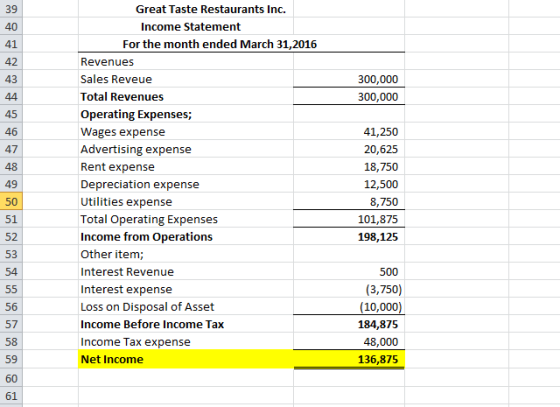Click the 8,750 utilities value cell

point(349,201)
